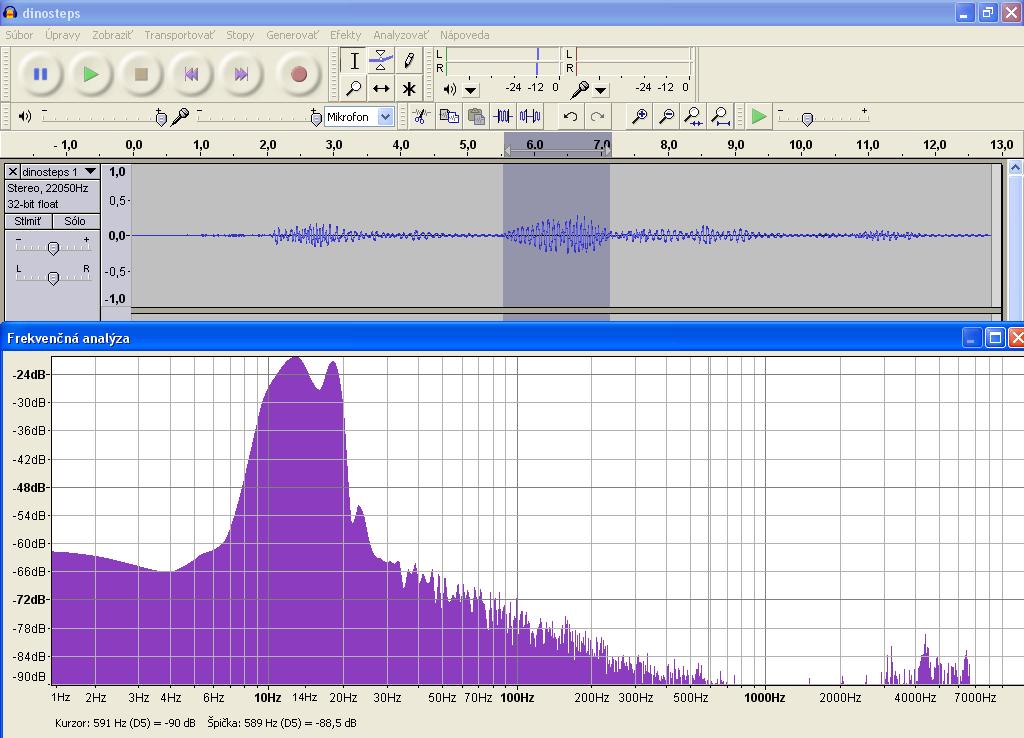This screenshot has width=1024, height=738.
Task: Open the Generovať menu
Action: [293, 35]
